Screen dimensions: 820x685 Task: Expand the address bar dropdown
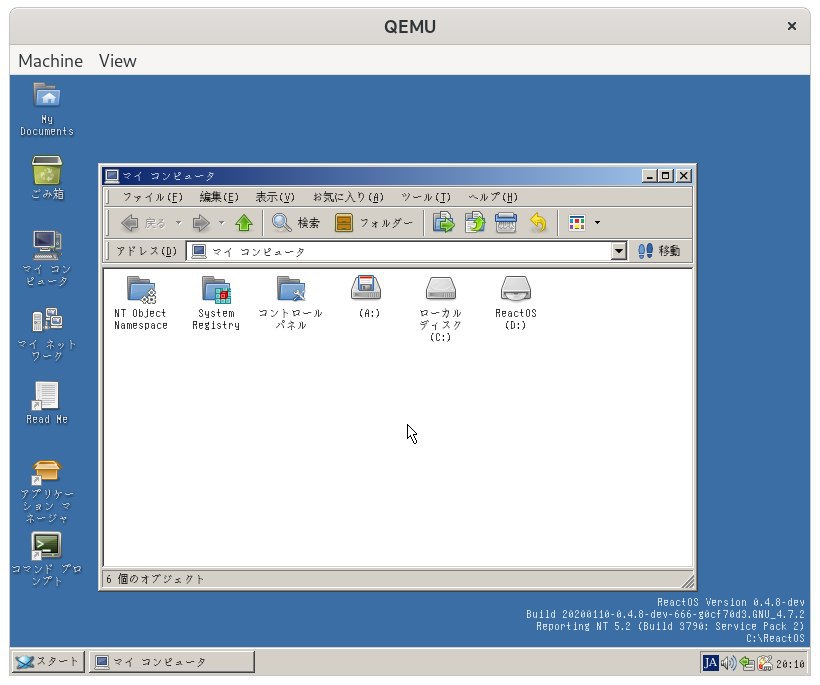[x=619, y=252]
